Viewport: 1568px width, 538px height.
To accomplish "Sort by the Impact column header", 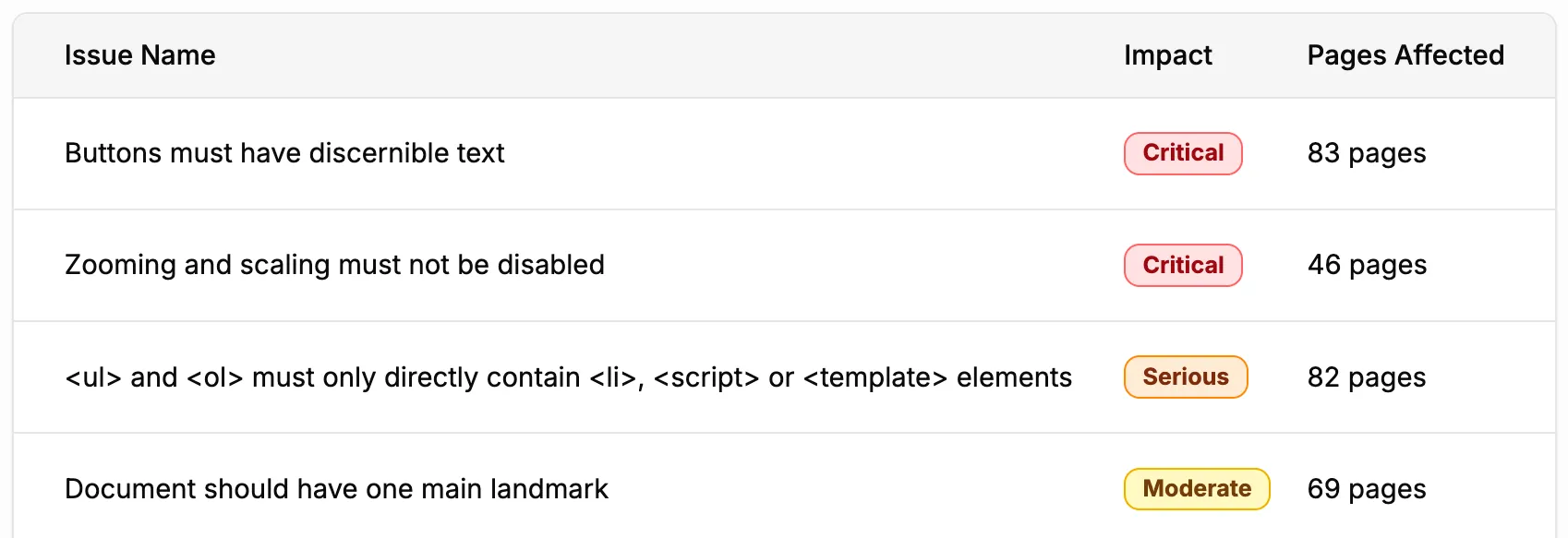I will click(1167, 55).
